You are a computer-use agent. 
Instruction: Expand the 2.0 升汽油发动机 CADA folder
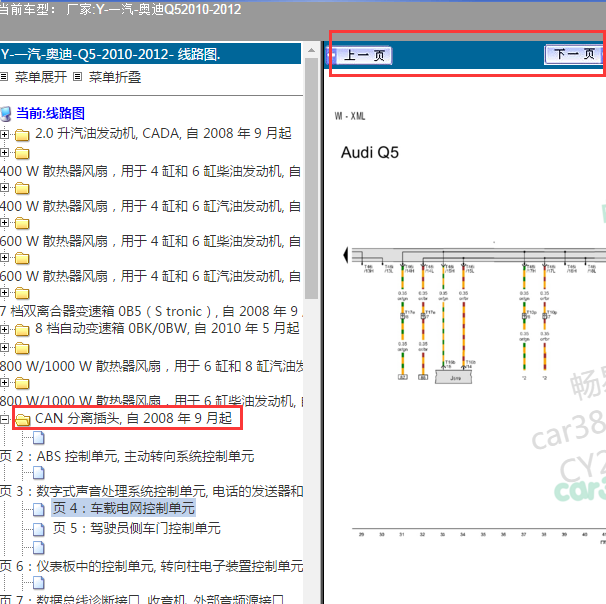(x=4, y=134)
